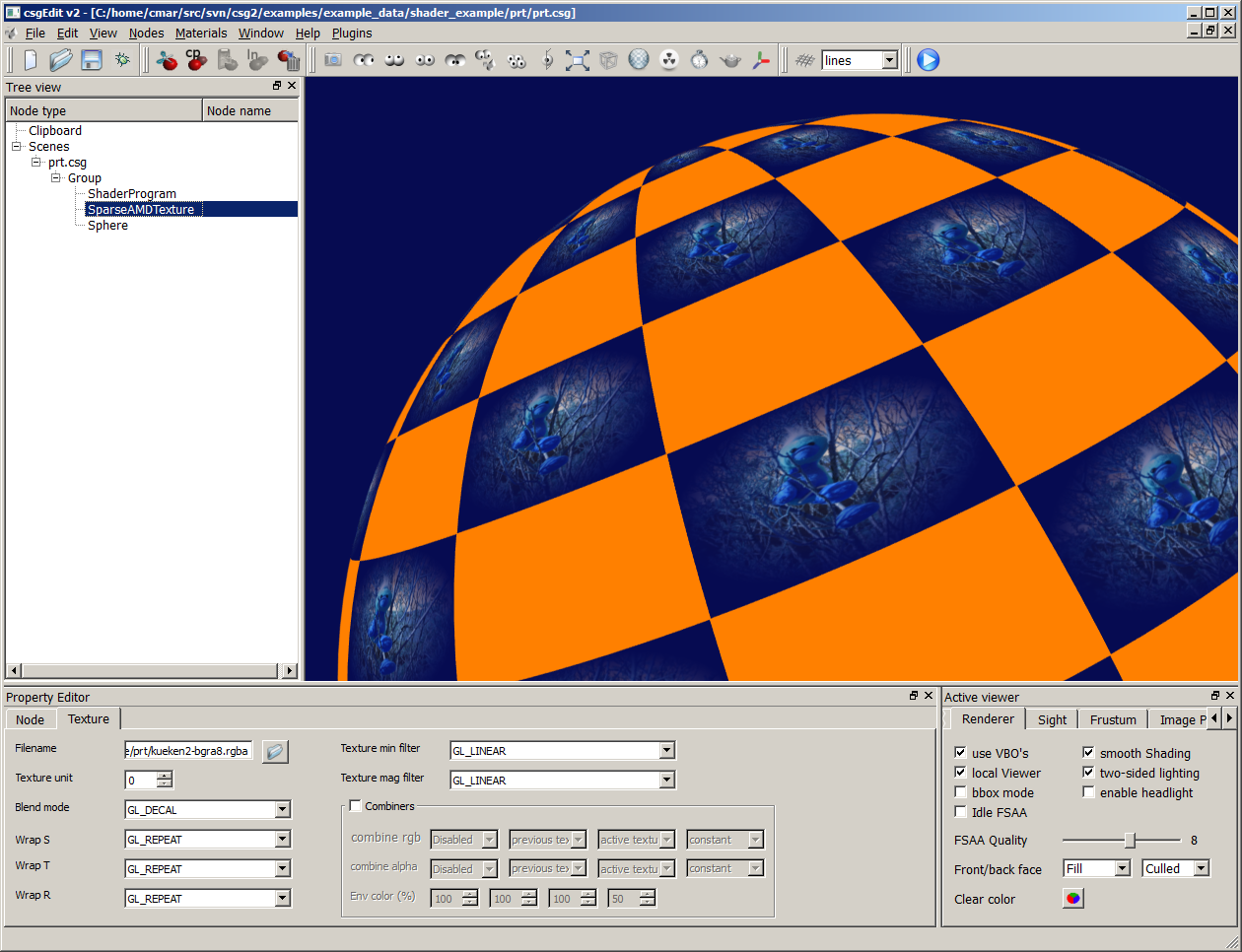
Task: Toggle the 'use VBO's' checkbox
Action: pyautogui.click(x=960, y=753)
